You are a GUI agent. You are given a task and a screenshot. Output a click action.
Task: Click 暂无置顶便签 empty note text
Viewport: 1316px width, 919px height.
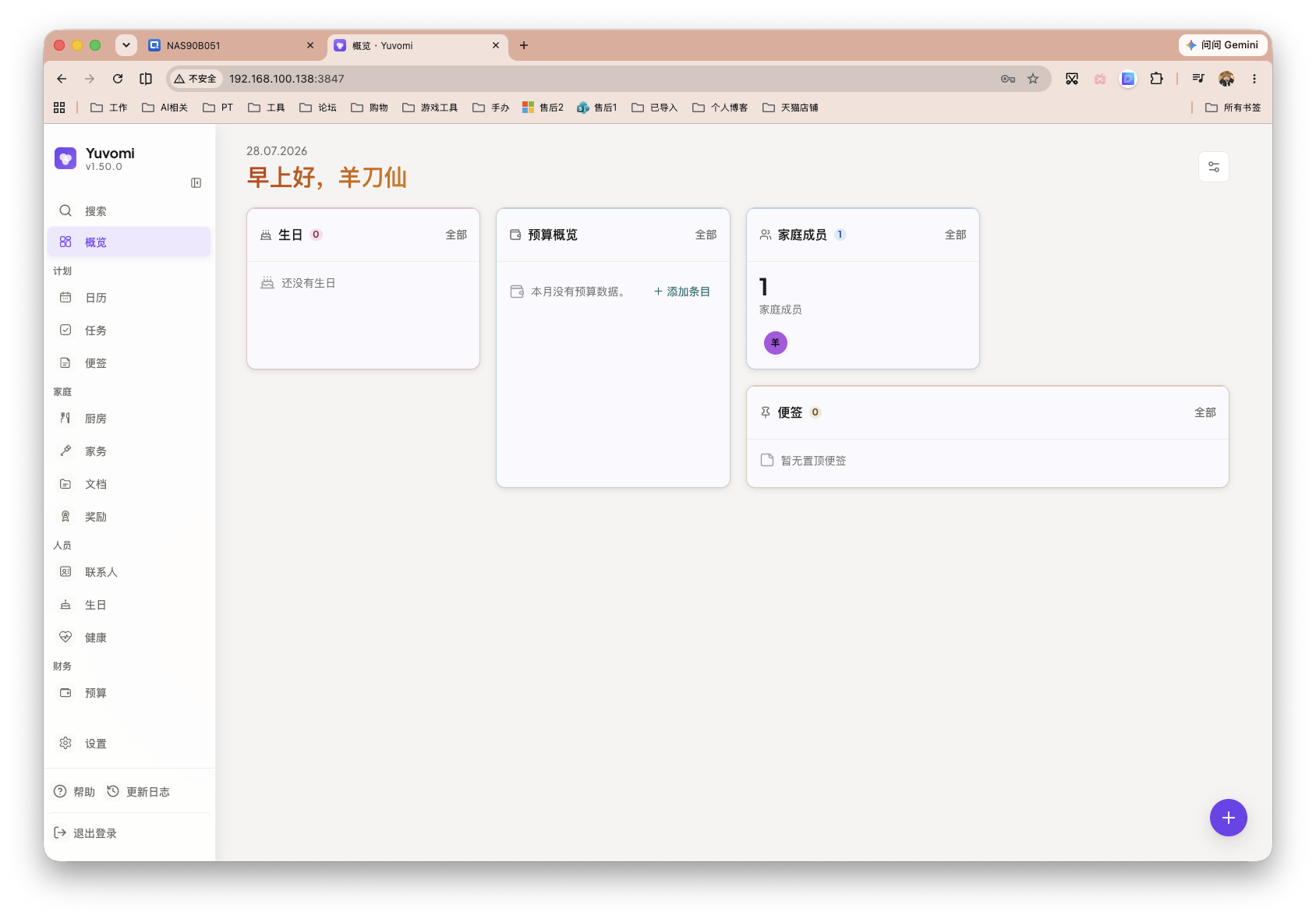pyautogui.click(x=813, y=461)
